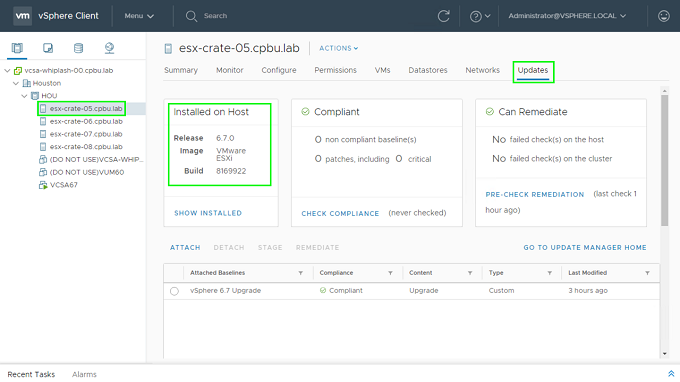Filter the Content column
The width and height of the screenshot is (680, 382).
click(470, 273)
